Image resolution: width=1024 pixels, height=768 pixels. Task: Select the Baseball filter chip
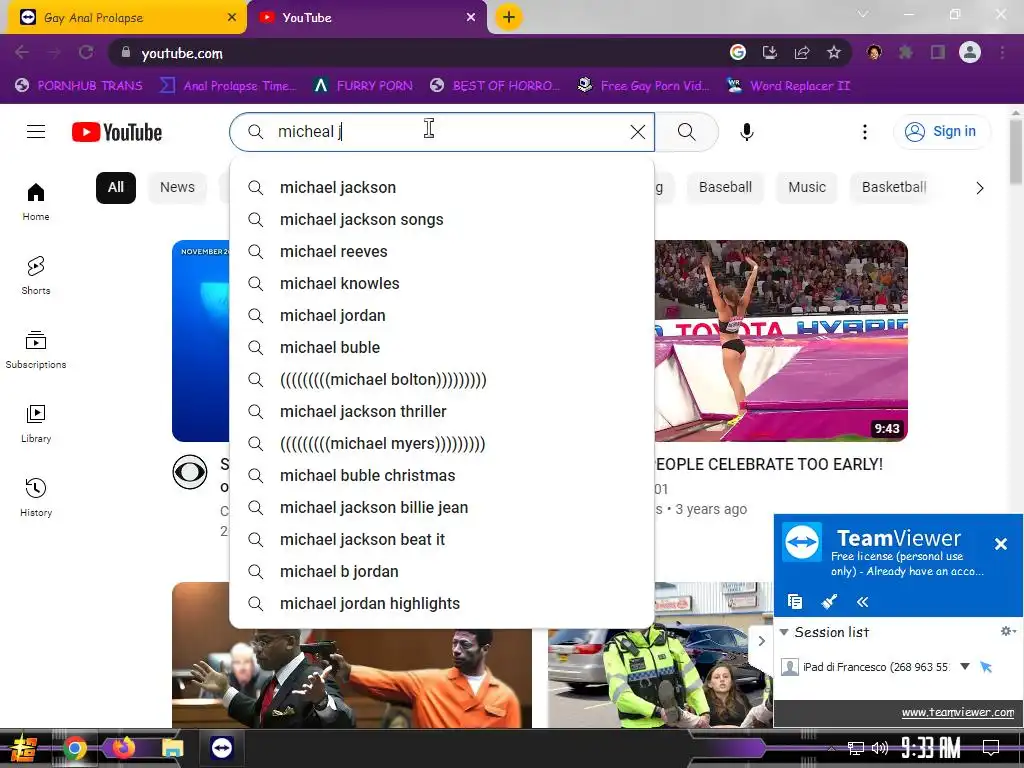[725, 187]
